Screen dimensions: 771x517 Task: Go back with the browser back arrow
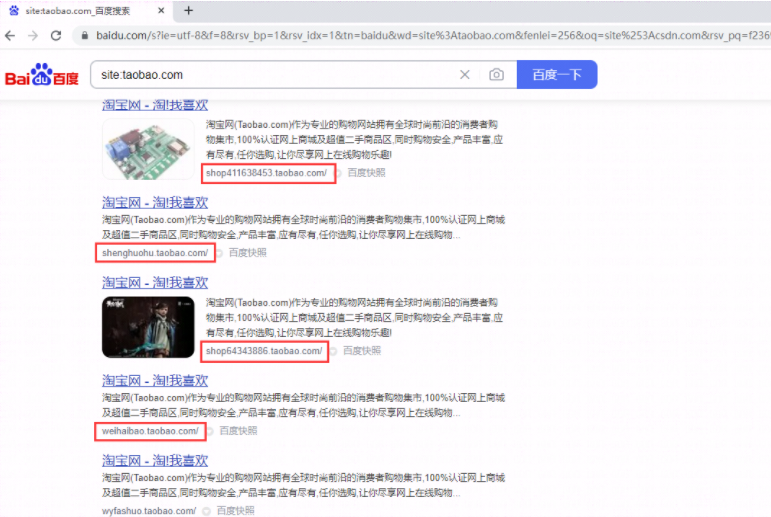(x=10, y=35)
